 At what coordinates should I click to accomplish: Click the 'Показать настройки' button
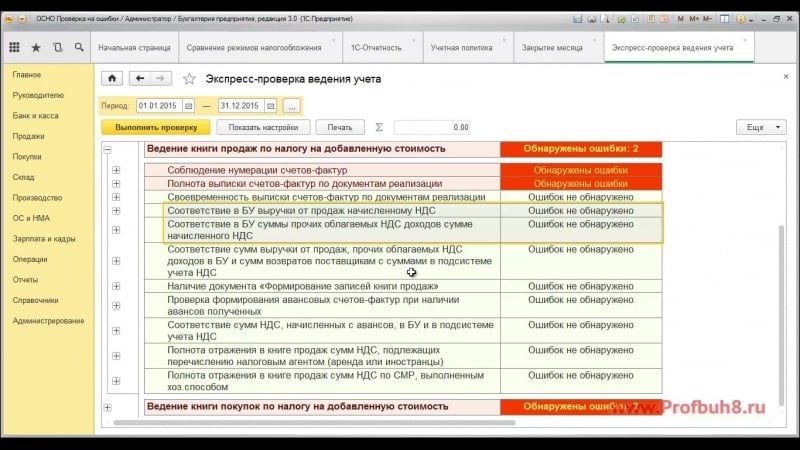click(263, 127)
